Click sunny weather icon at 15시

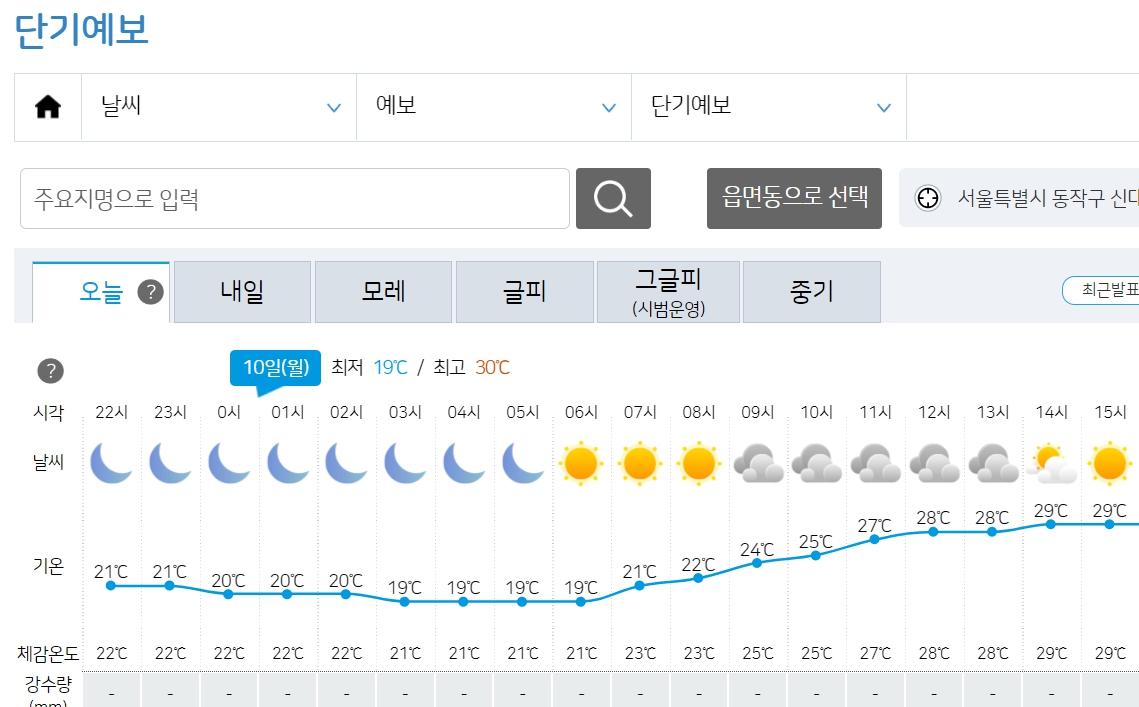[x=1110, y=464]
